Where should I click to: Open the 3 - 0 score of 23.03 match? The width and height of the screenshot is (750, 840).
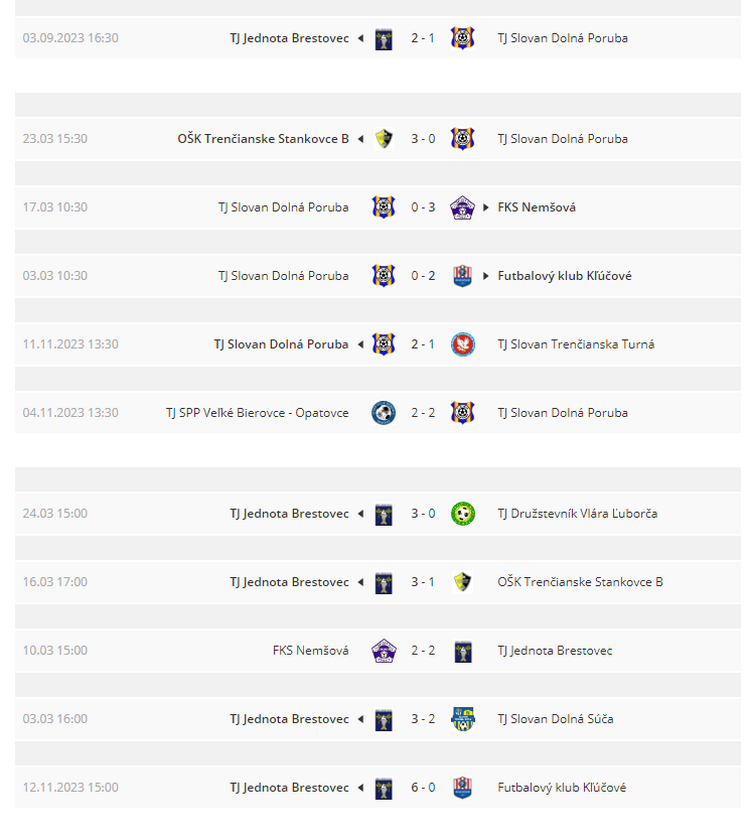(423, 139)
